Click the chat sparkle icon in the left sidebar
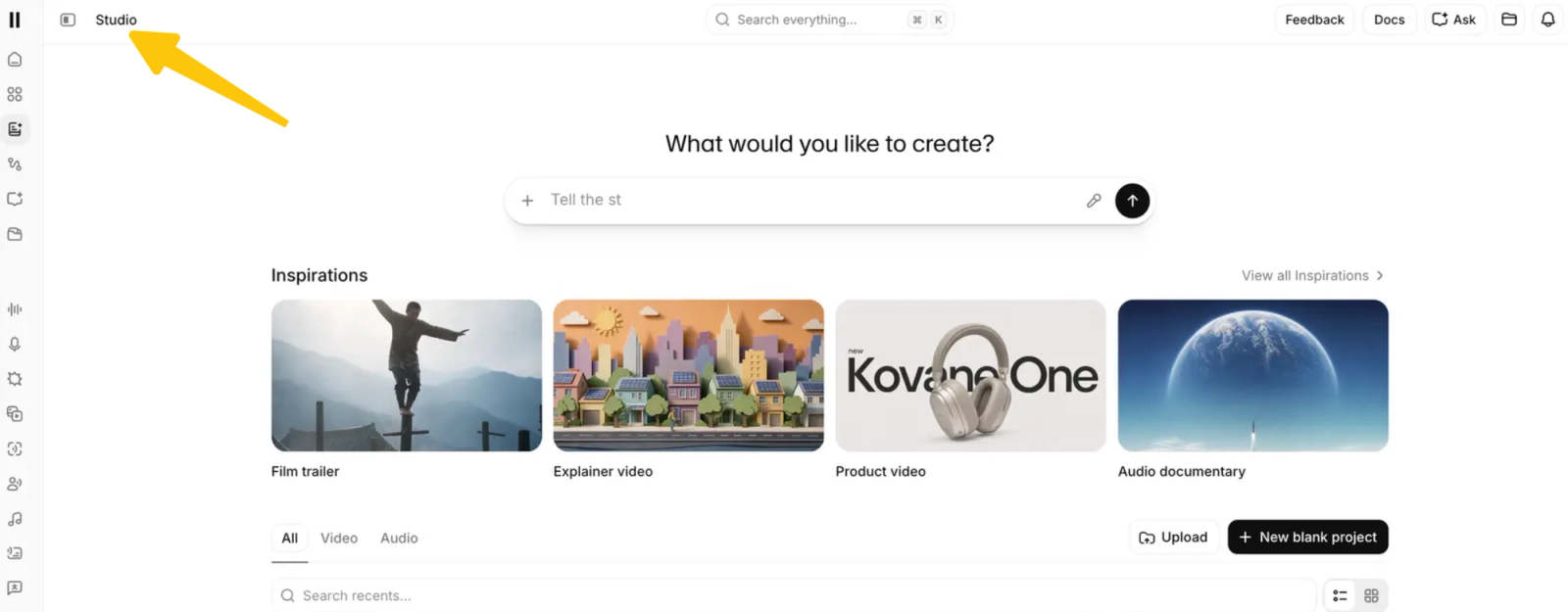This screenshot has height=612, width=1568. (15, 199)
